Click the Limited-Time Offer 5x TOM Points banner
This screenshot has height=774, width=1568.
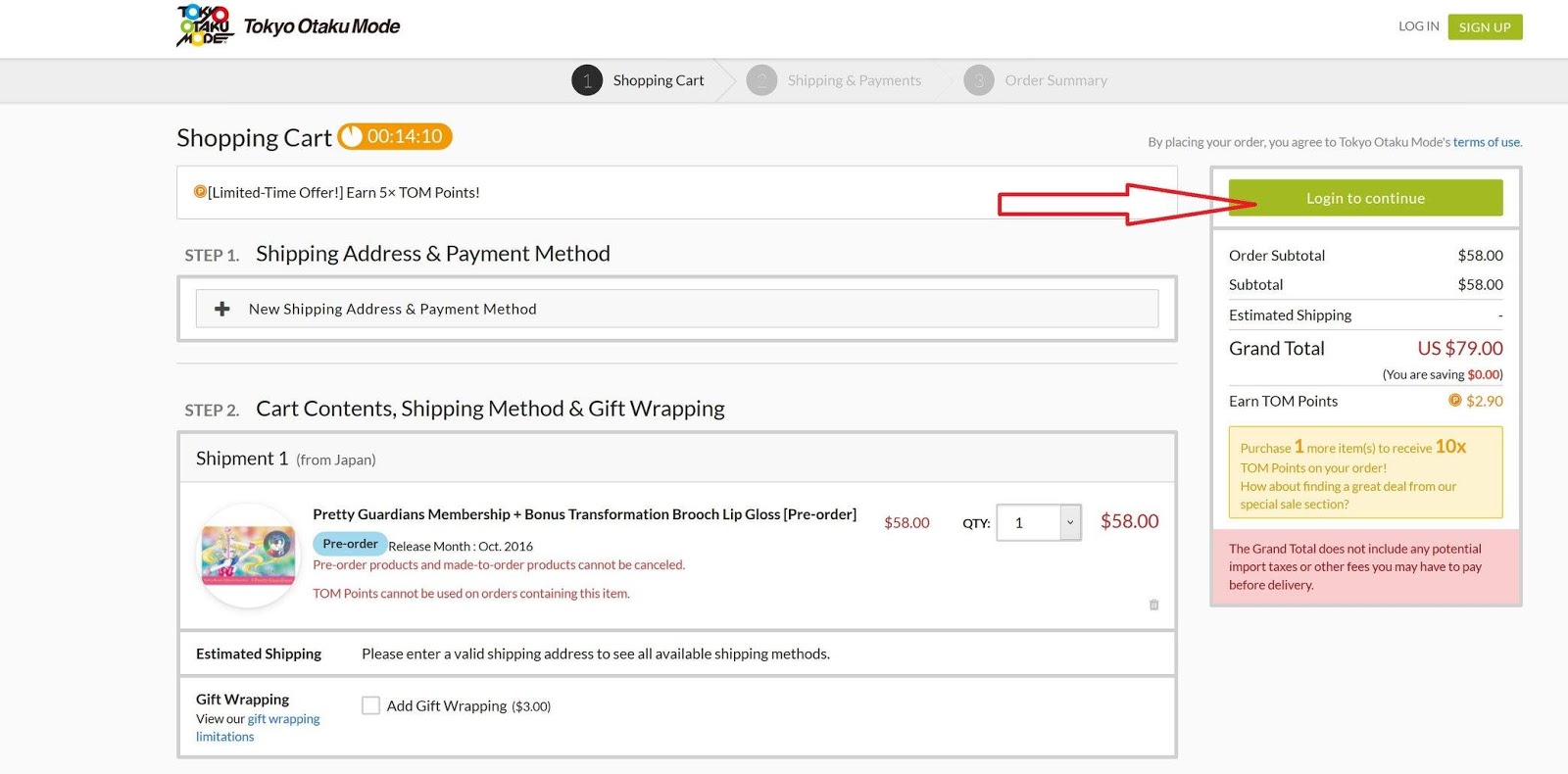point(677,192)
